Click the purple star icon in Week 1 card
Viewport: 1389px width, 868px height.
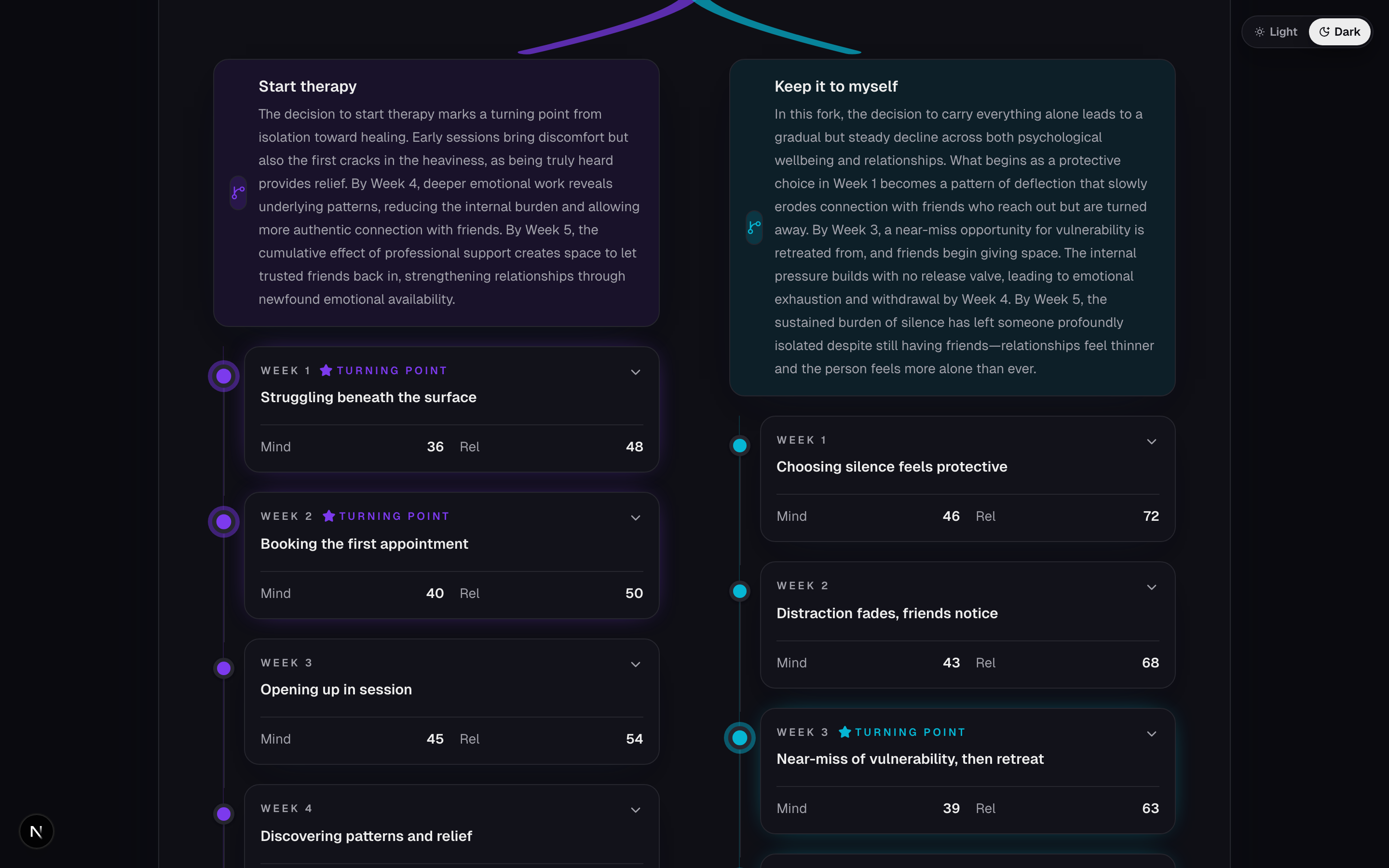(326, 370)
